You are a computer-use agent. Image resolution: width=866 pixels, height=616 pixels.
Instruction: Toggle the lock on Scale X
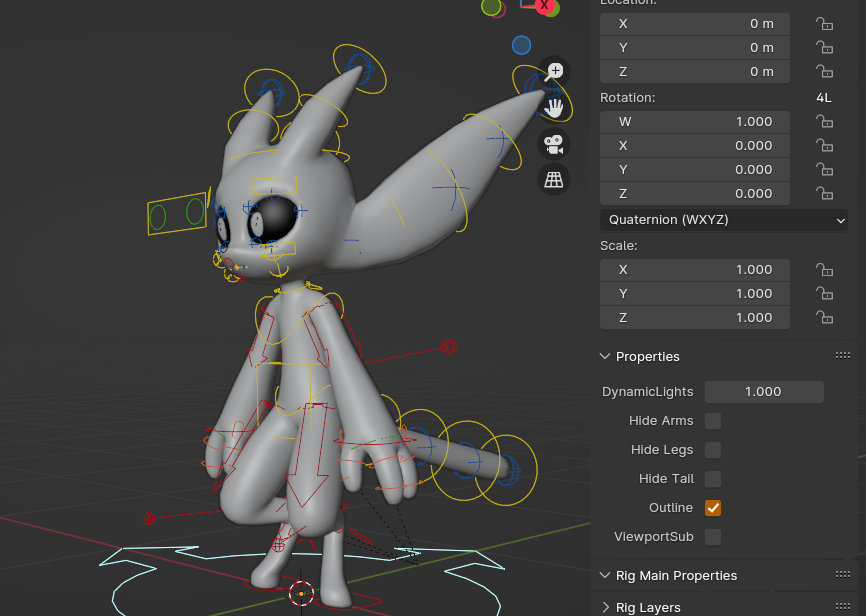(x=824, y=270)
